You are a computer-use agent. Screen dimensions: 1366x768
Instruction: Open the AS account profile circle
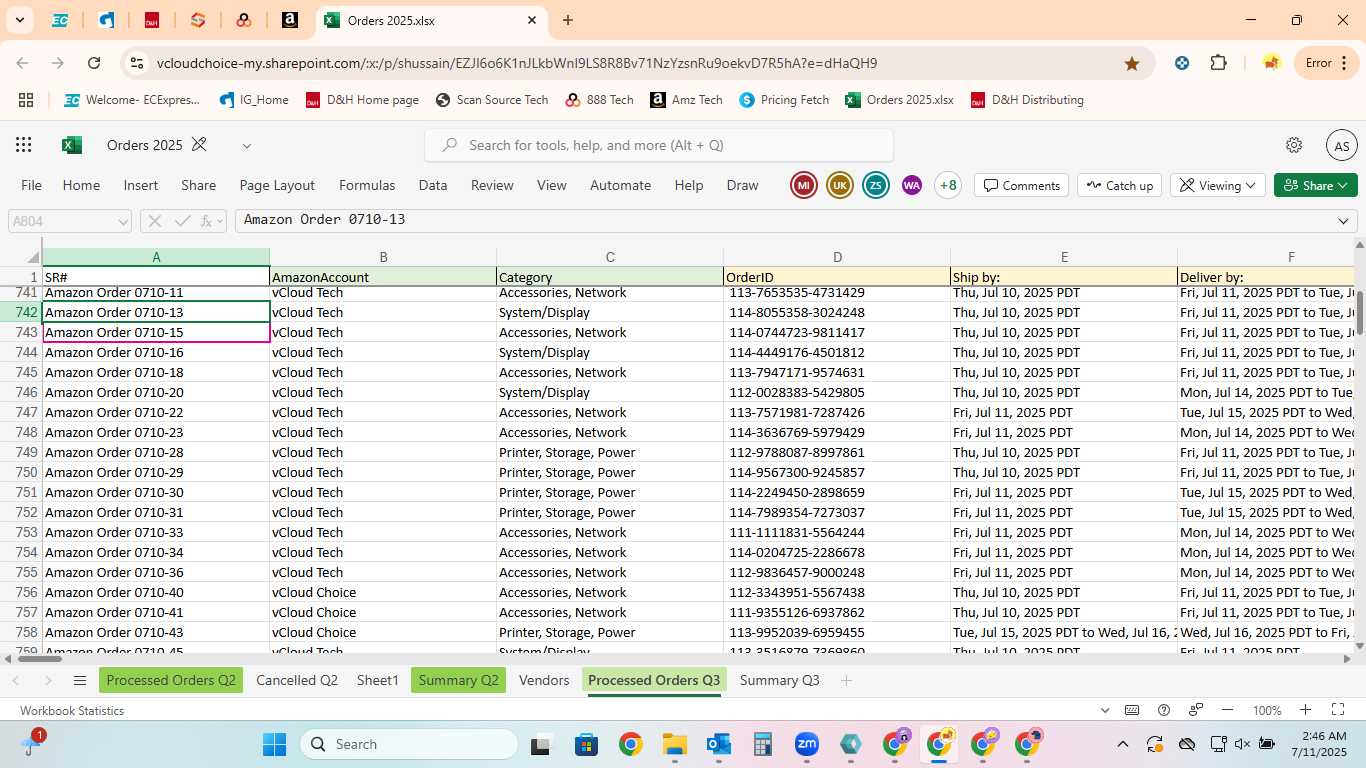(x=1342, y=145)
